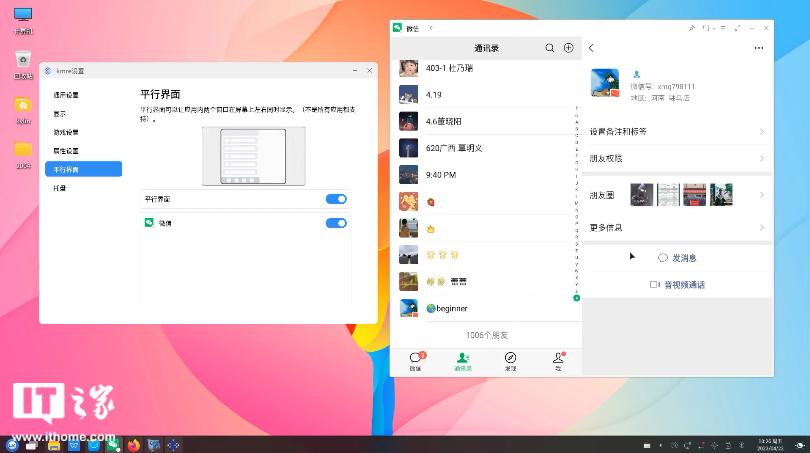Pin the WeChat window on top
The width and height of the screenshot is (810, 453).
coord(692,28)
